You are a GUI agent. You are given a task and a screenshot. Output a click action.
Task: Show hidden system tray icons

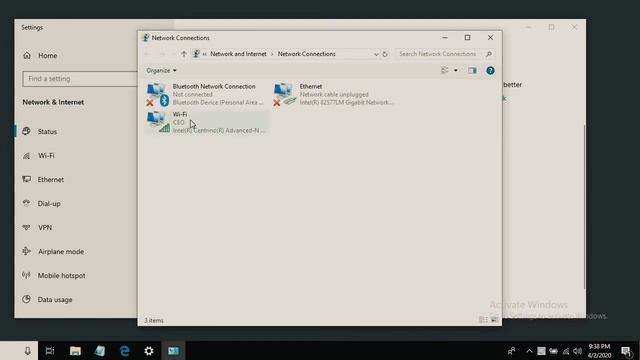[x=529, y=351]
